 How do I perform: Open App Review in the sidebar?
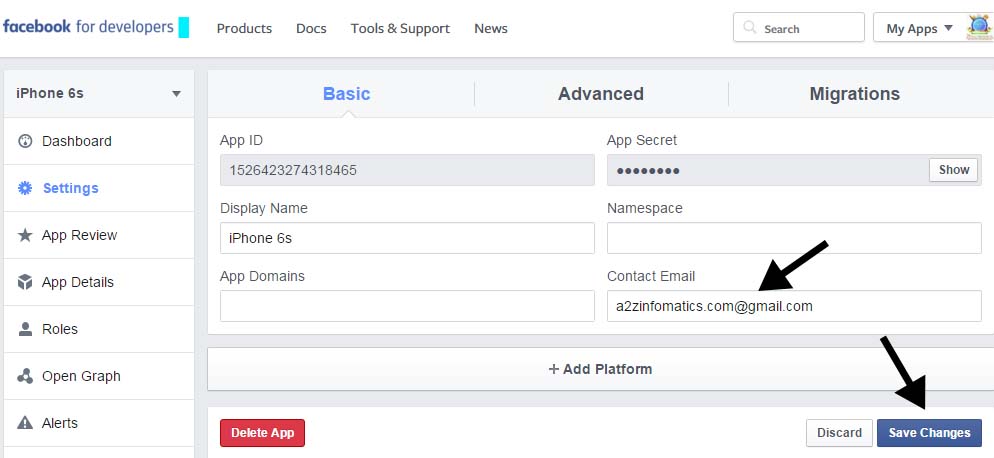[99, 235]
